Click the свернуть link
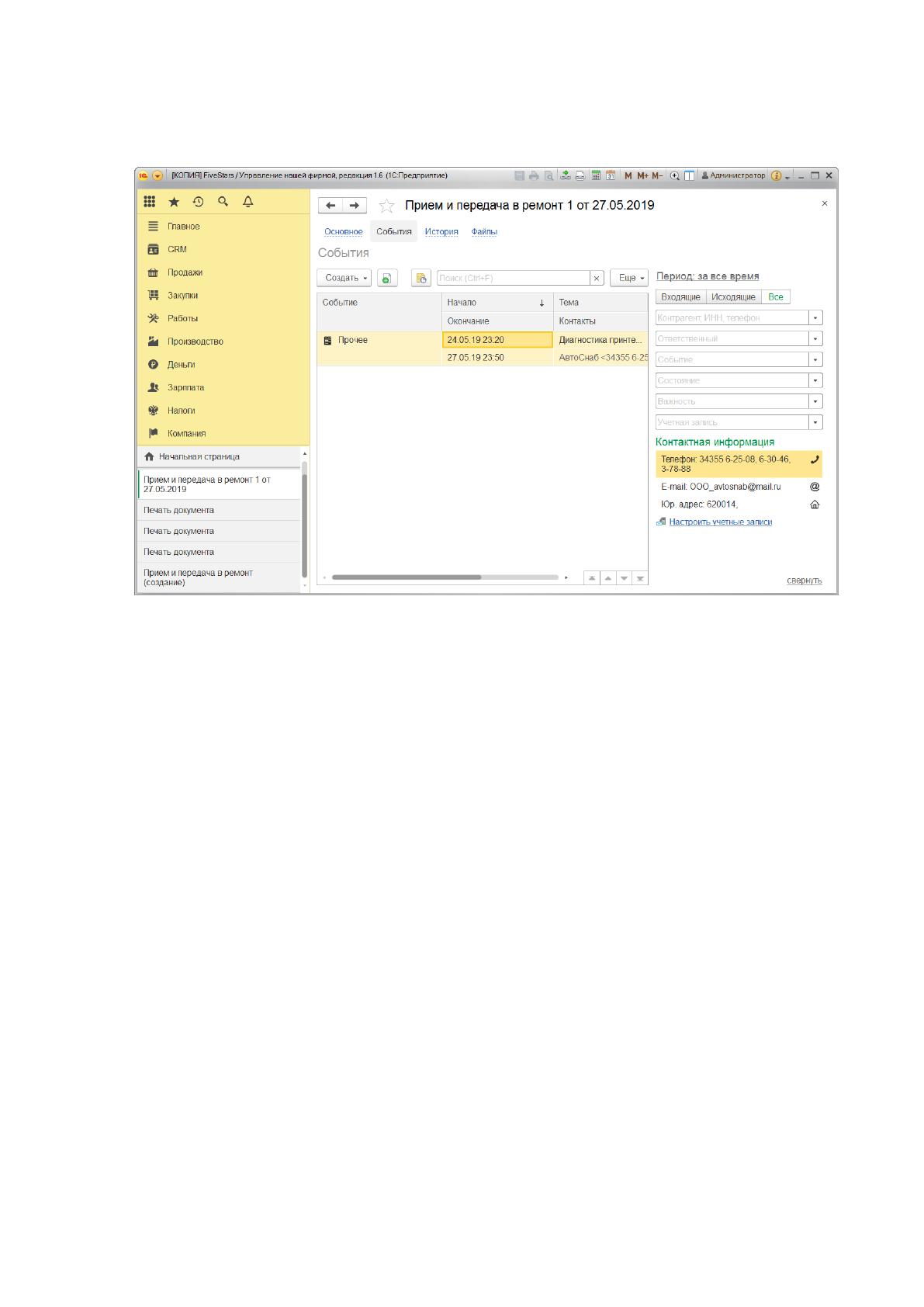Viewport: 924px width, 1307px height. pyautogui.click(x=805, y=581)
